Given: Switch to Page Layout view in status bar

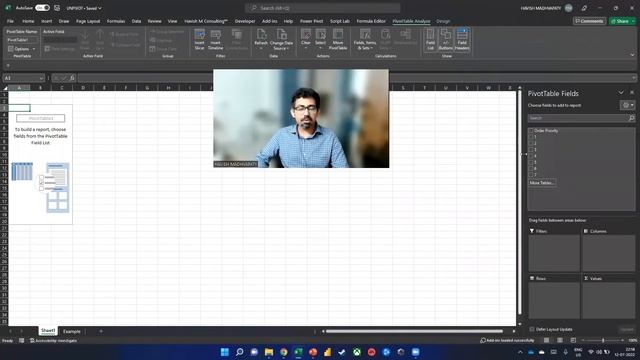Looking at the screenshot, I should (560, 340).
